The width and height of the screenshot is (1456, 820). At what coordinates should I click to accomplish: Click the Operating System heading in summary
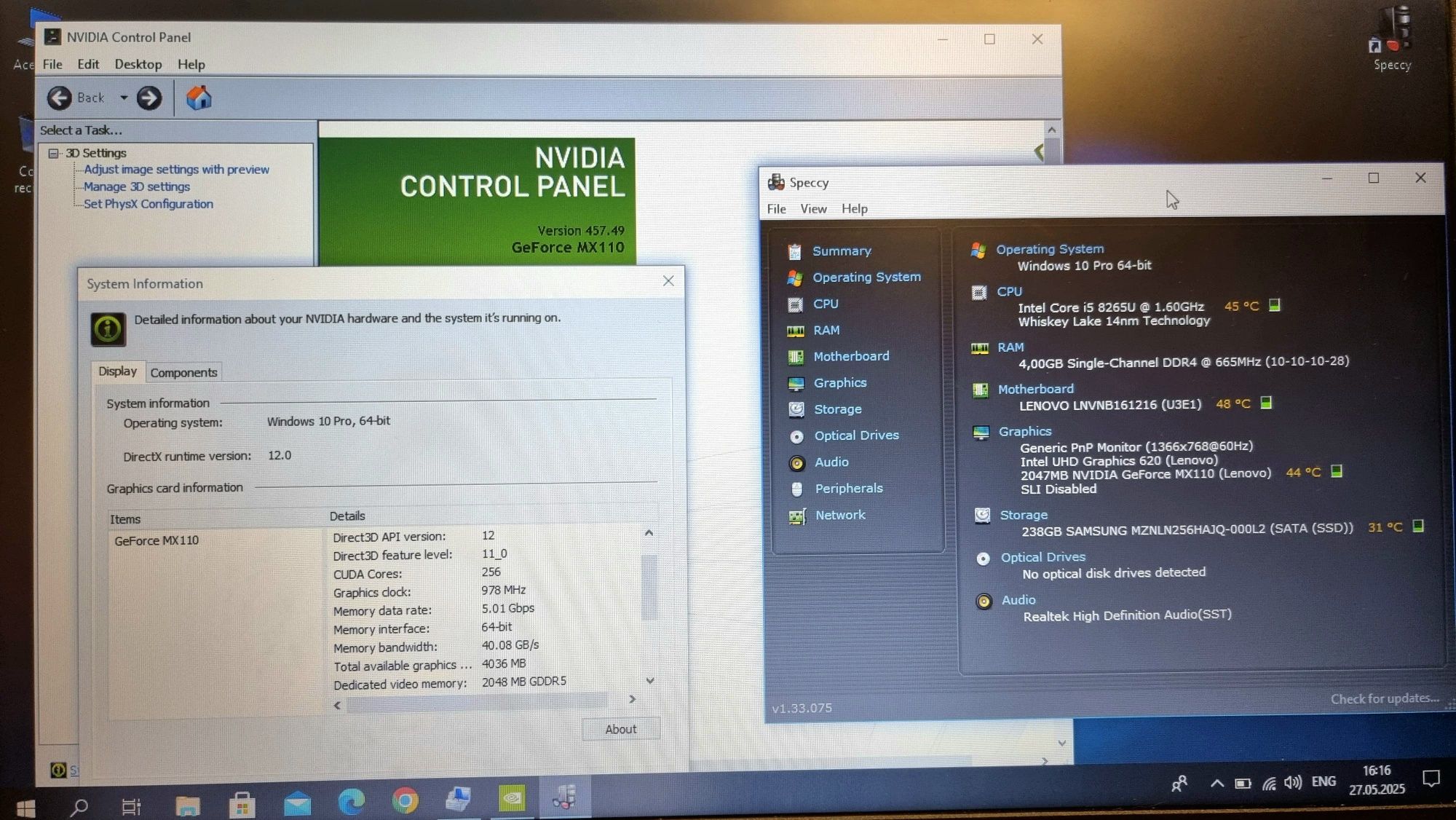(1050, 249)
